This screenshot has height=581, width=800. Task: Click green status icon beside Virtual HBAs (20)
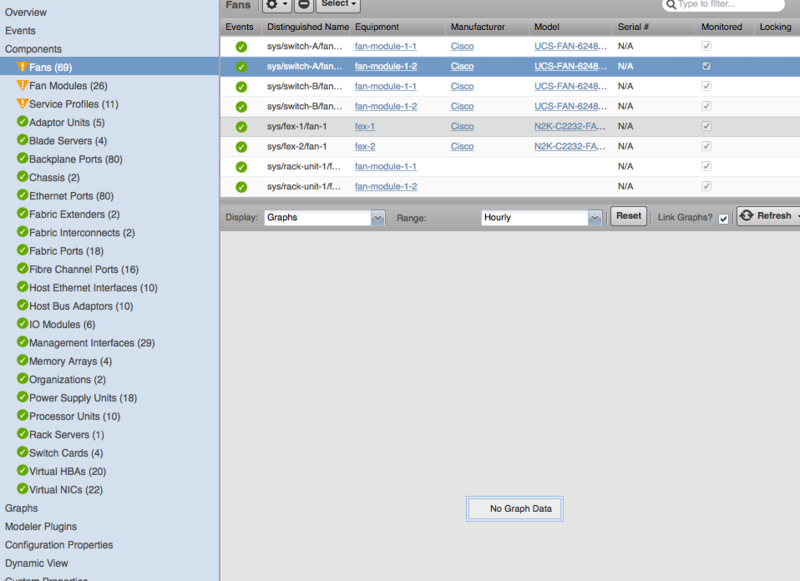[x=22, y=470]
